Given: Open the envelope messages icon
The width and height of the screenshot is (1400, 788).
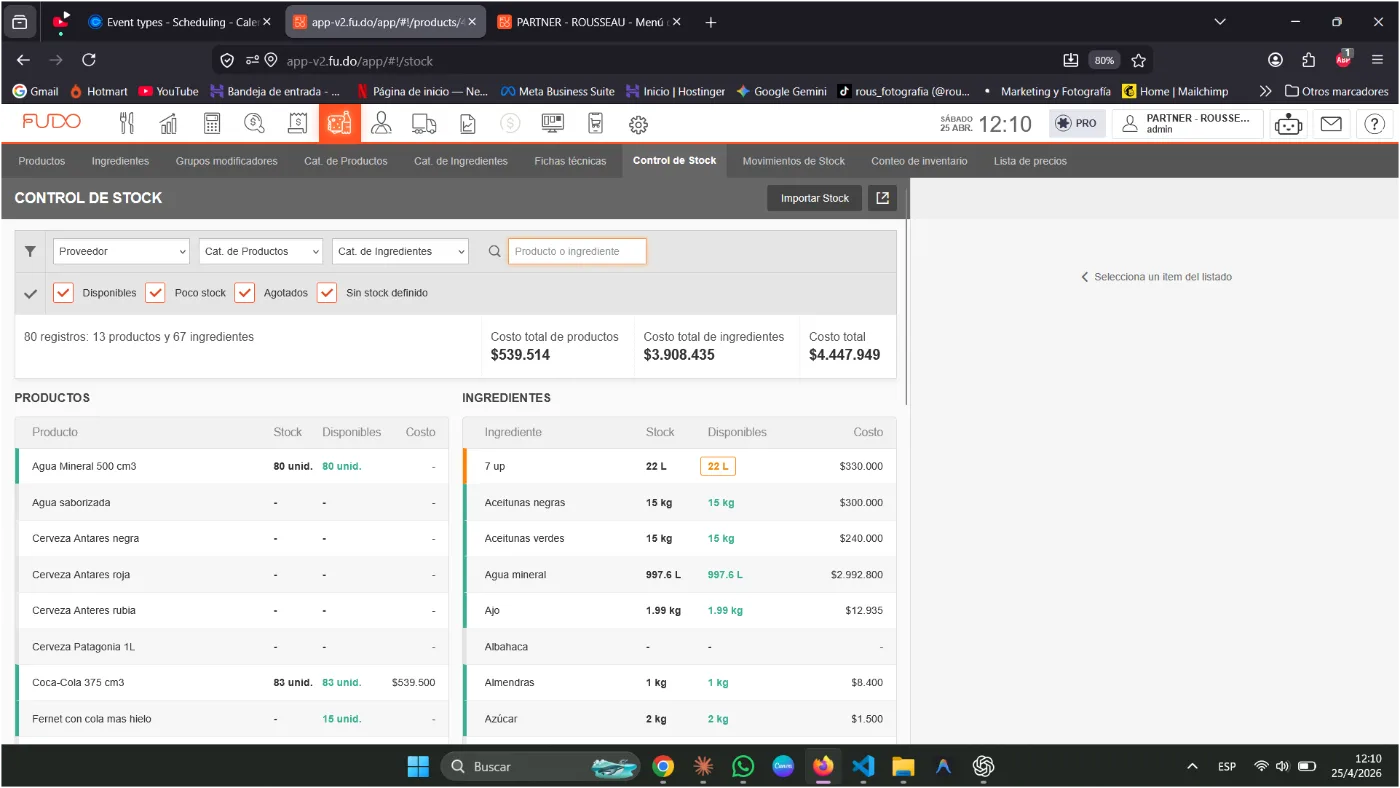Looking at the screenshot, I should [x=1331, y=124].
